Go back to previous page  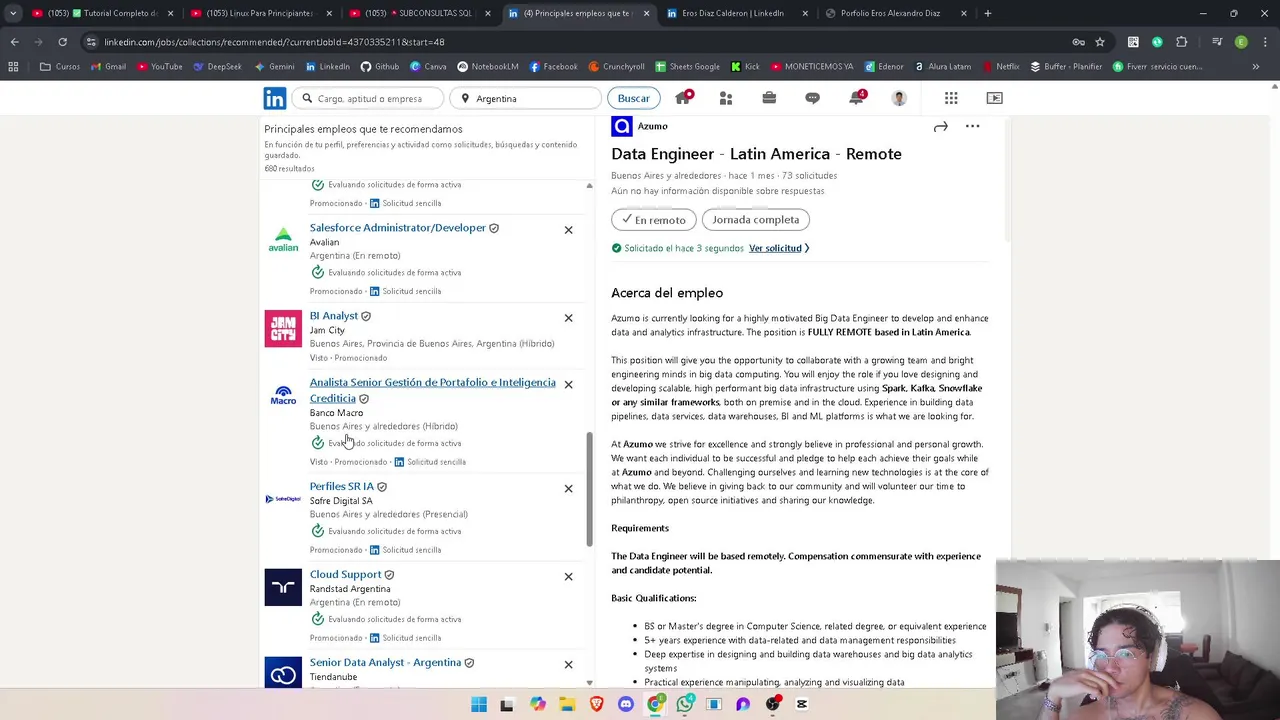click(14, 42)
